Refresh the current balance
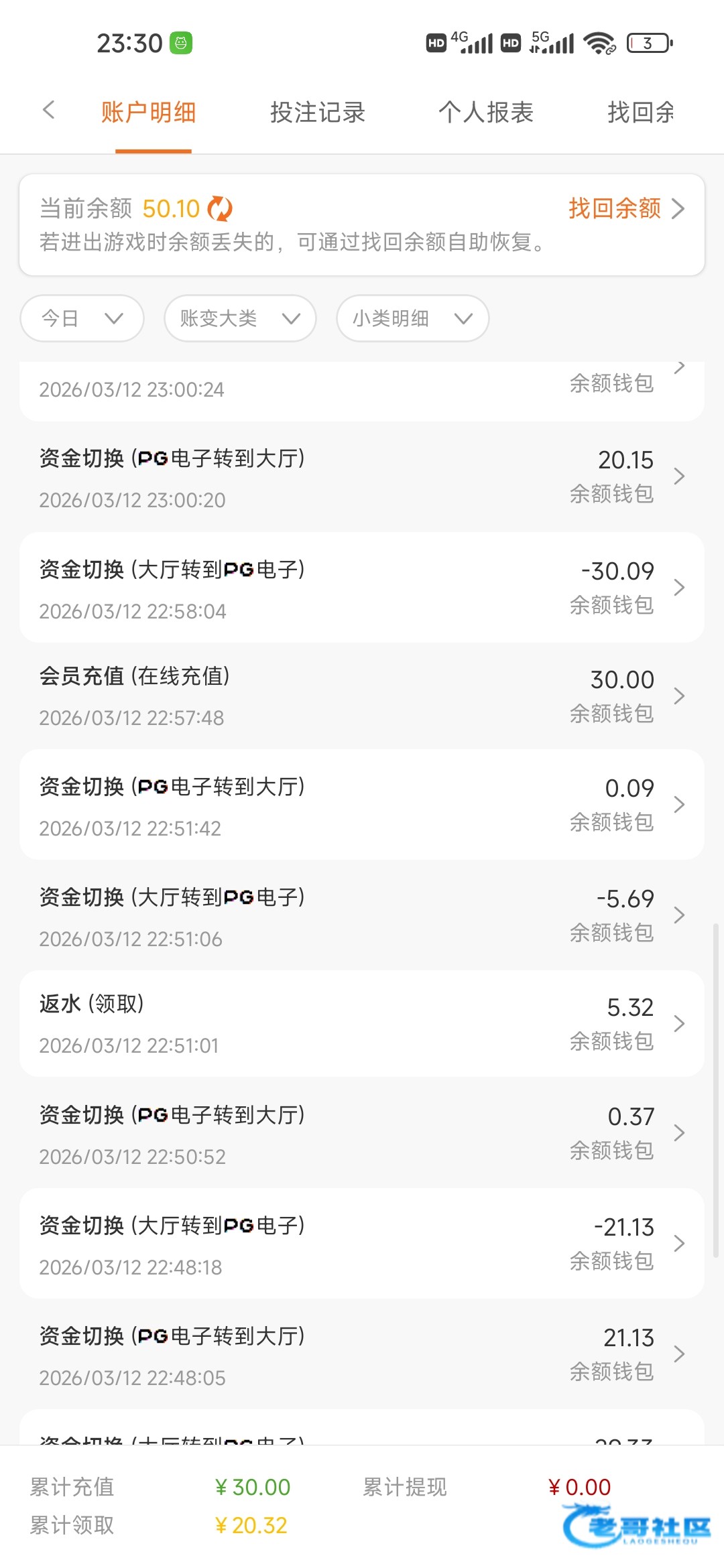This screenshot has height=1568, width=724. 219,209
